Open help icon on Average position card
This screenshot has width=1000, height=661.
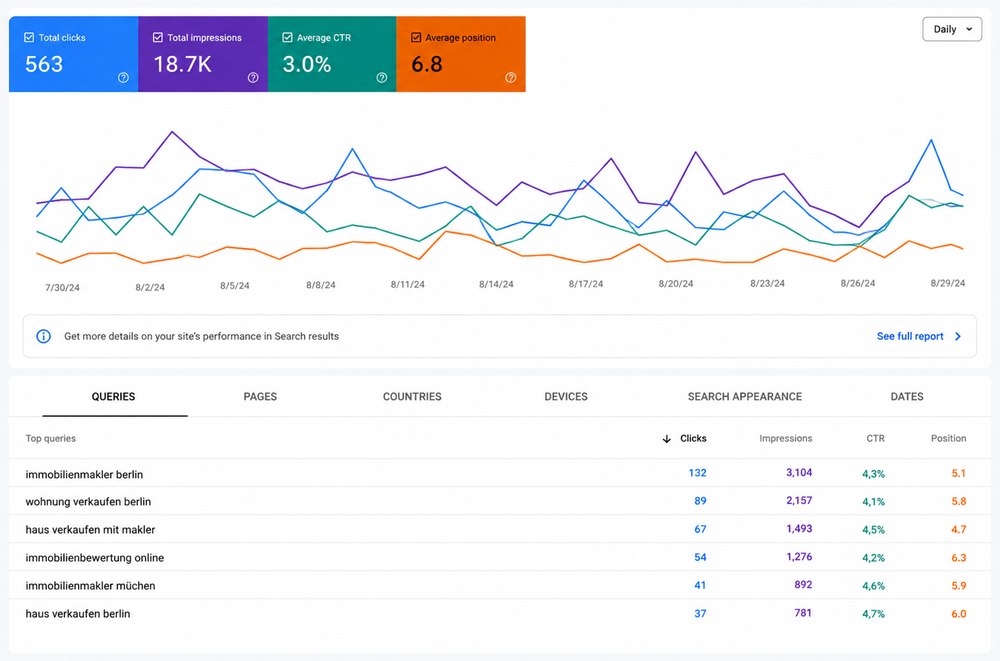click(511, 78)
